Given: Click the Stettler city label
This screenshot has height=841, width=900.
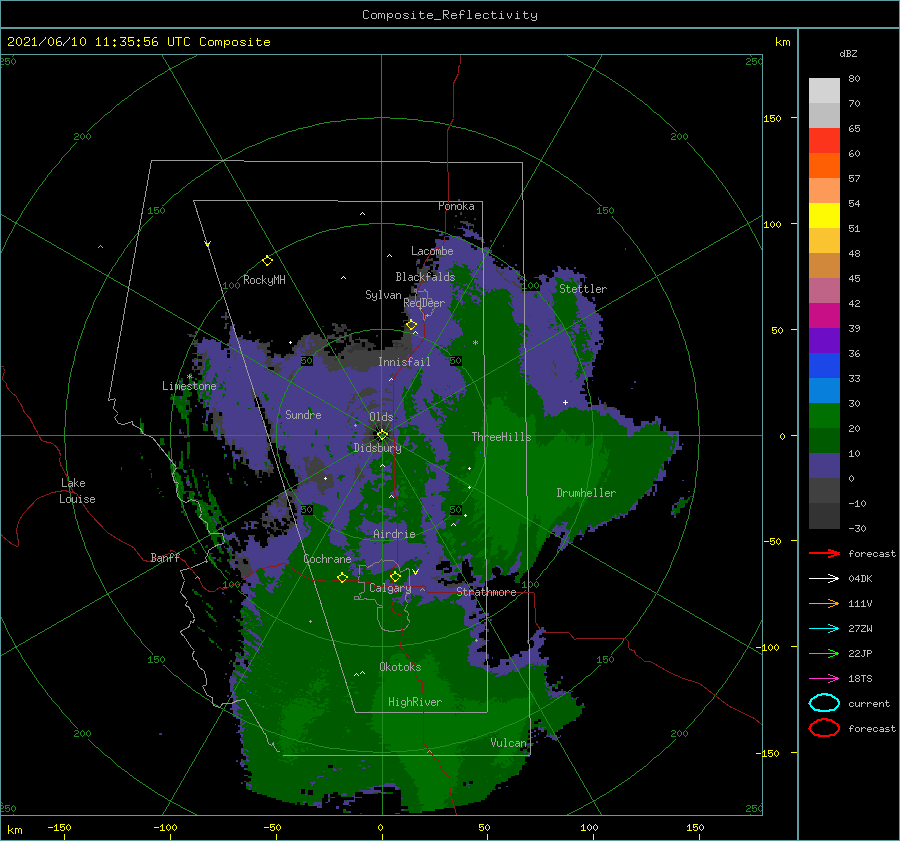Looking at the screenshot, I should click(583, 289).
